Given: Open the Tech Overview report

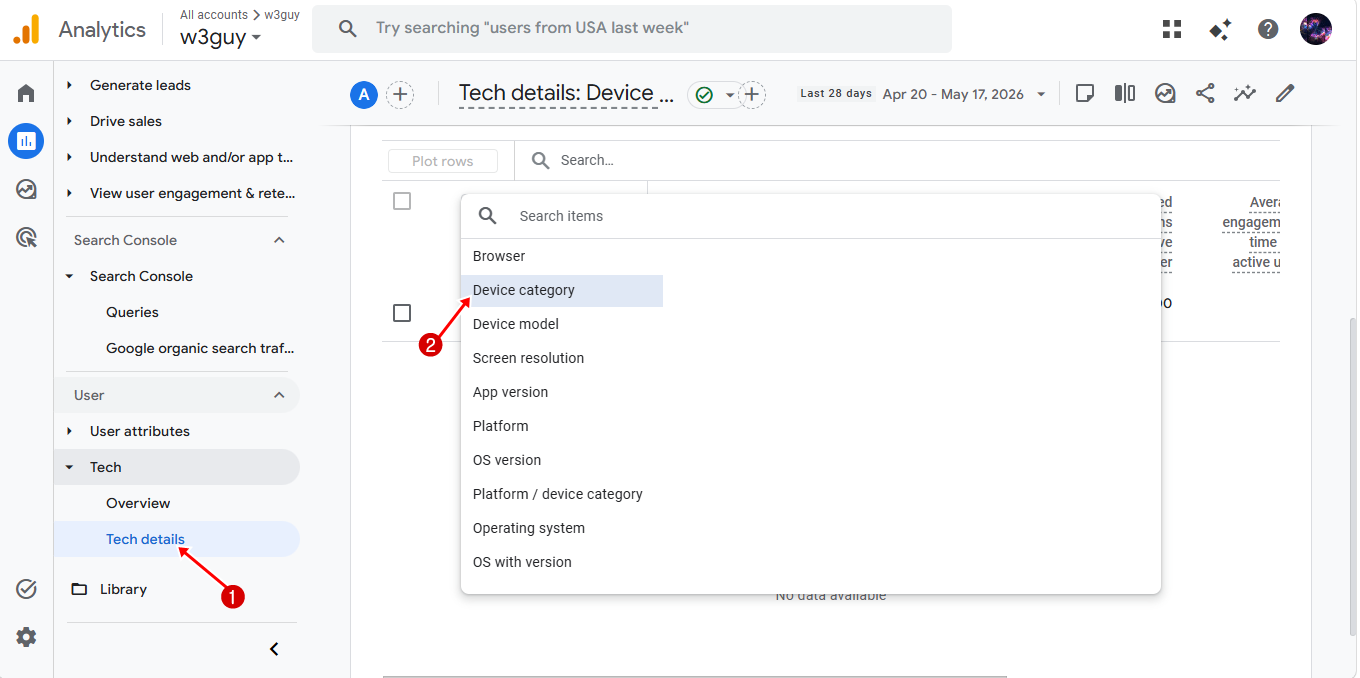Looking at the screenshot, I should [138, 503].
